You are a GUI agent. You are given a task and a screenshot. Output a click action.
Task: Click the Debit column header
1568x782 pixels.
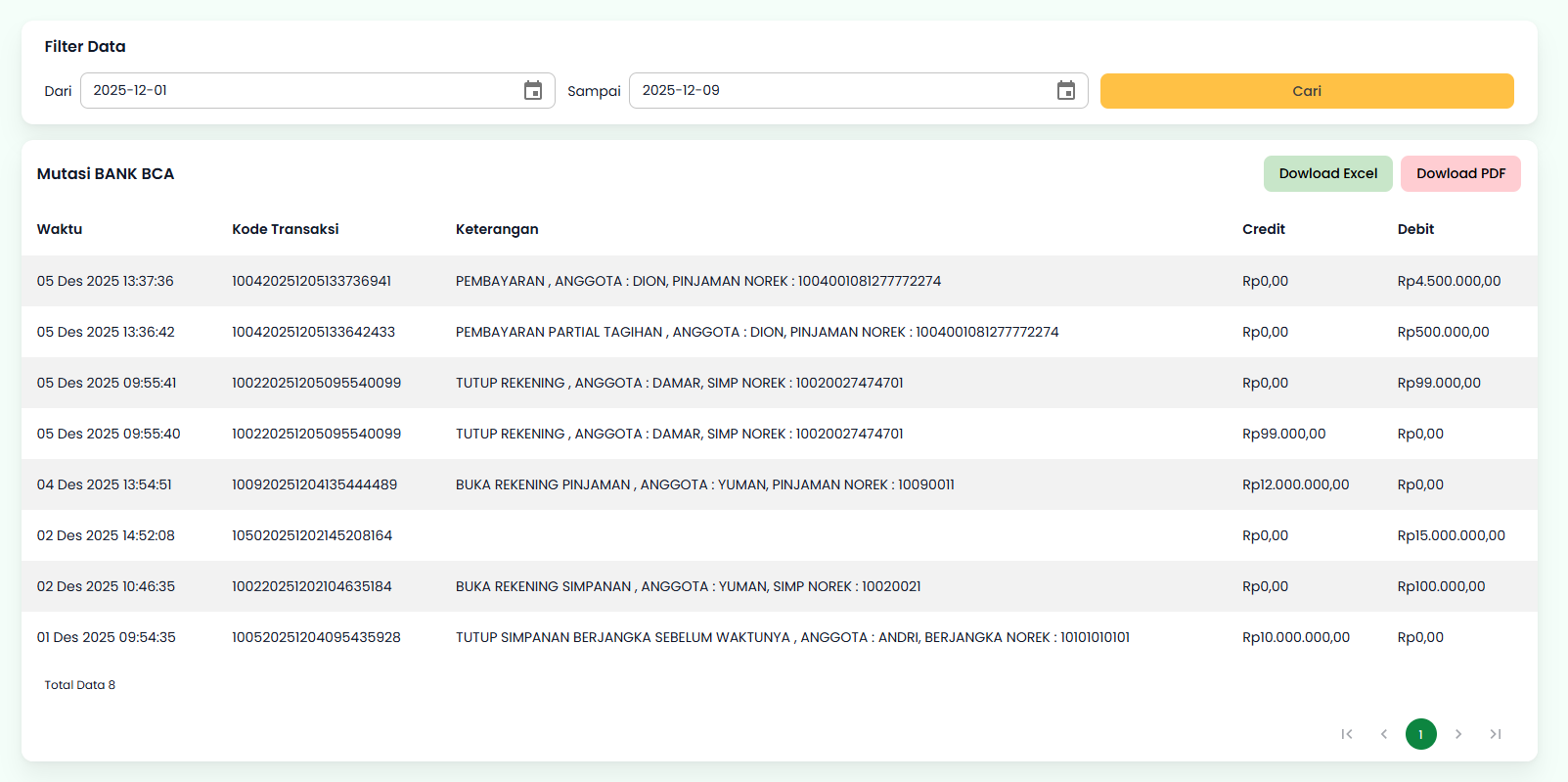[1415, 229]
